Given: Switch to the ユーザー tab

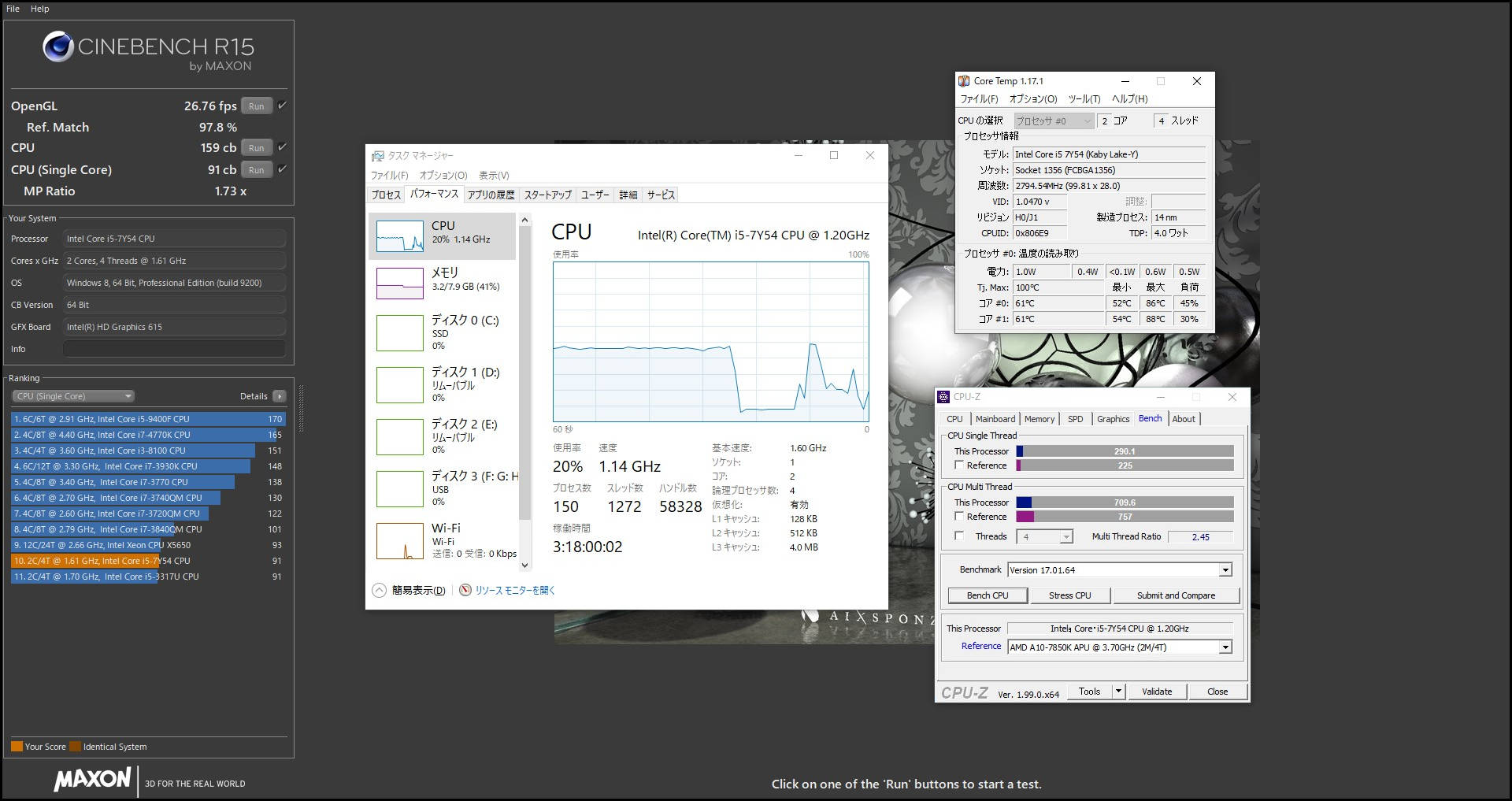Looking at the screenshot, I should [x=595, y=195].
